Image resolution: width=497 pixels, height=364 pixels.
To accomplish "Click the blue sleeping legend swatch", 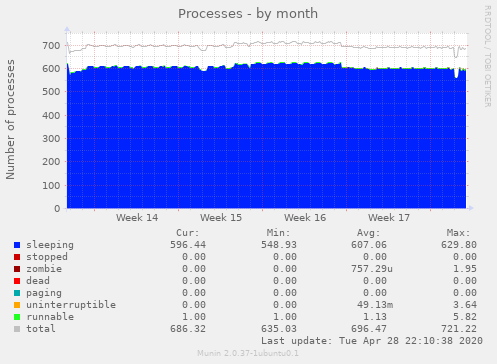I will 17,245.
